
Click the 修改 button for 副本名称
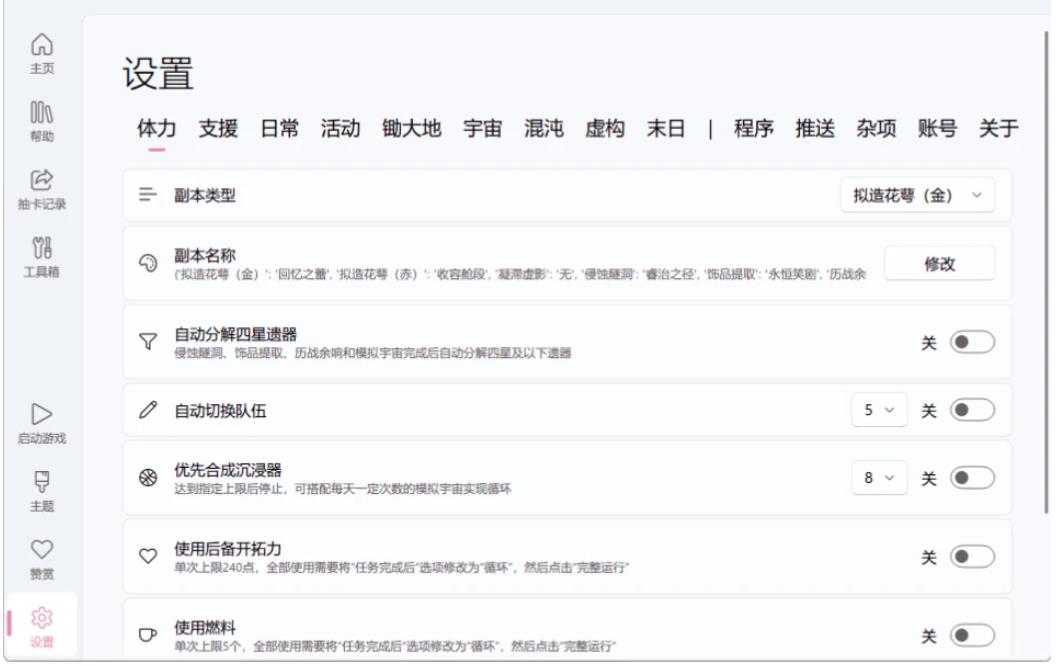tap(939, 264)
